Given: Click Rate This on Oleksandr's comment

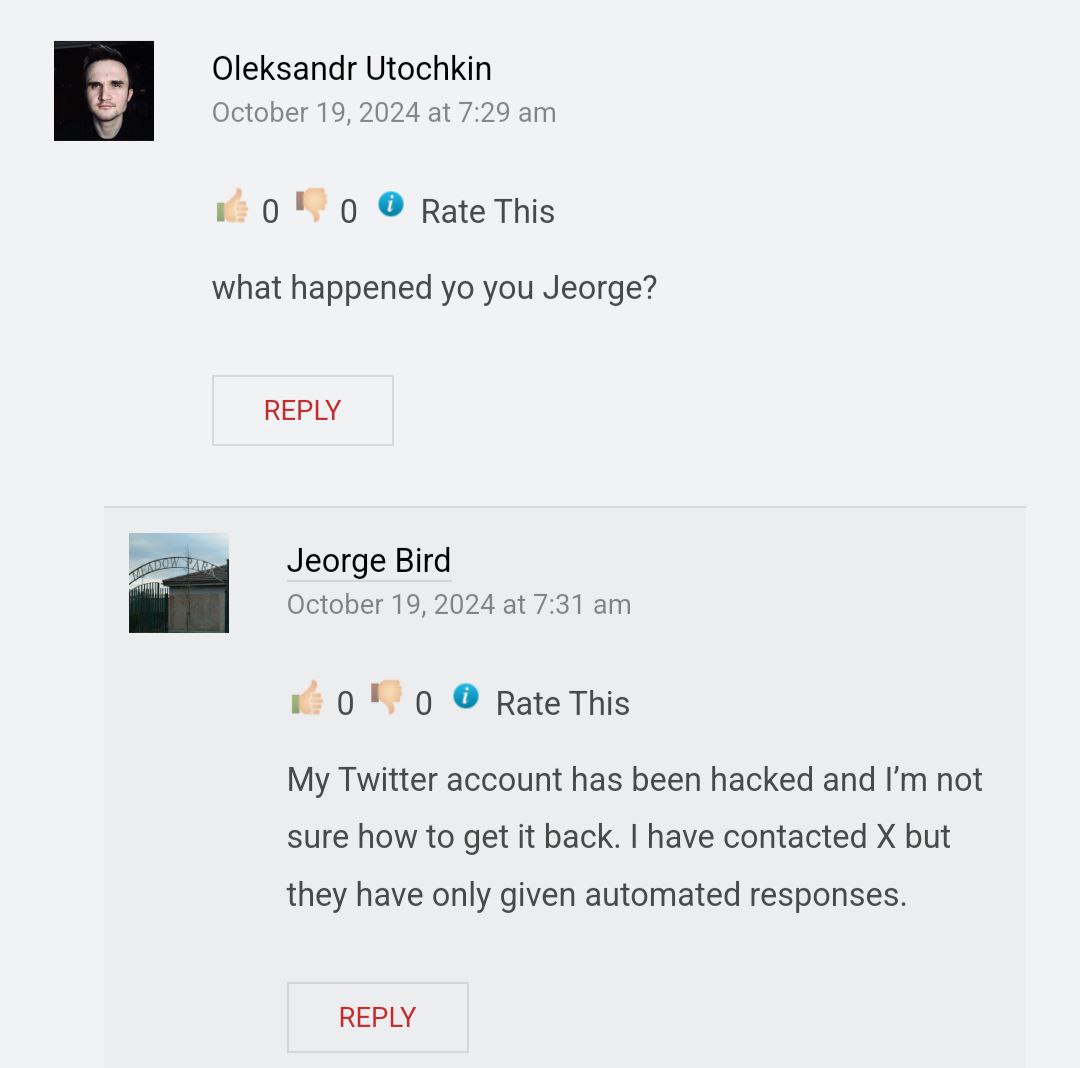Looking at the screenshot, I should pos(487,211).
